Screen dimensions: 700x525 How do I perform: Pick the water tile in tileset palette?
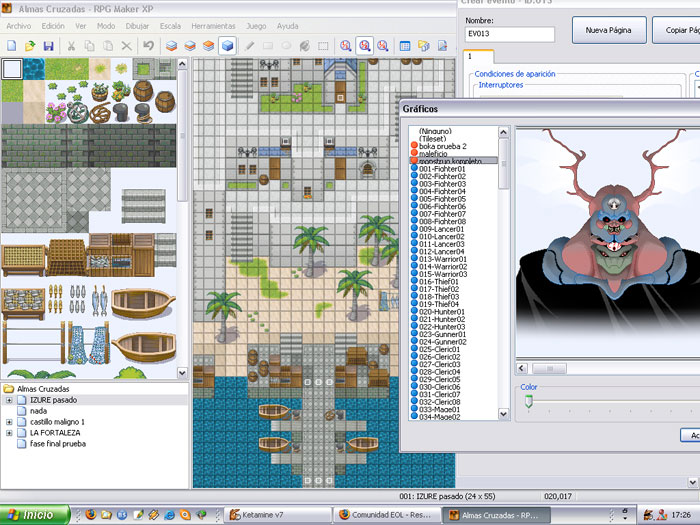pos(34,69)
